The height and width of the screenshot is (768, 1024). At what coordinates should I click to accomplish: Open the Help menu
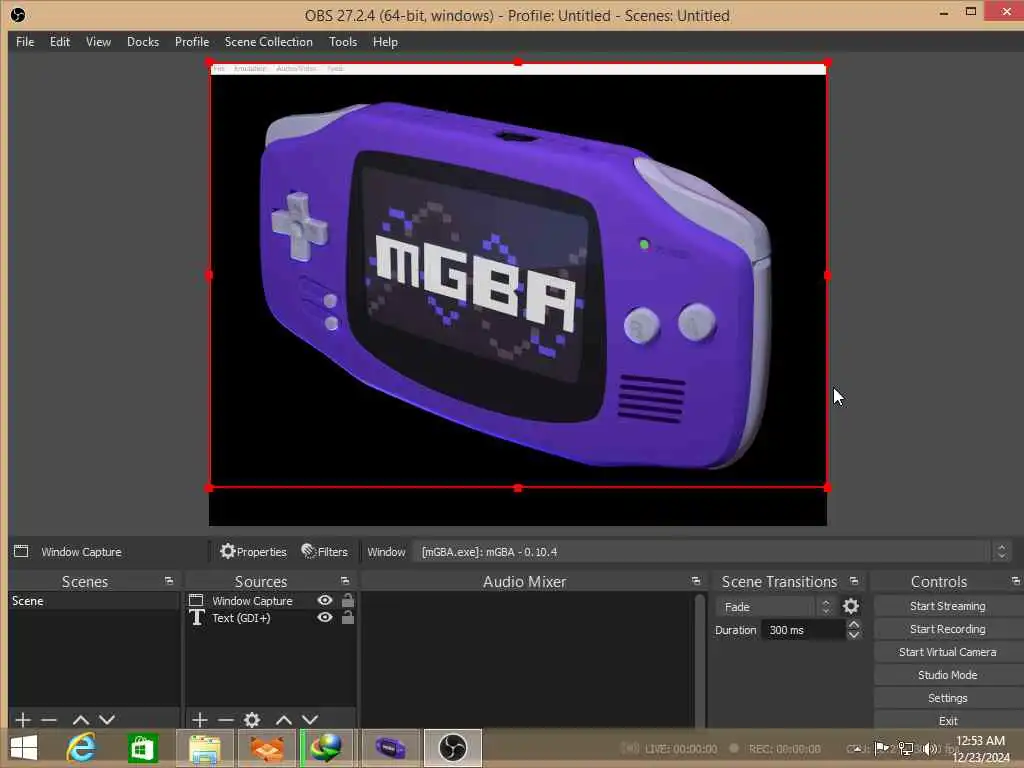point(385,42)
